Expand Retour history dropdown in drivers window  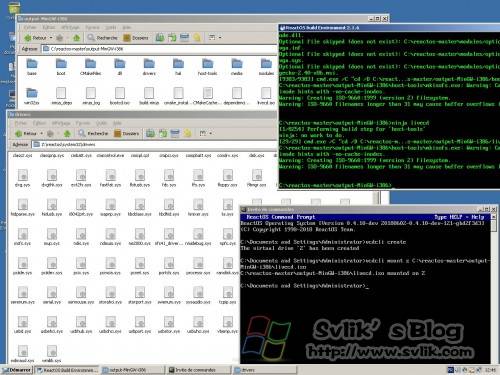click(x=42, y=133)
